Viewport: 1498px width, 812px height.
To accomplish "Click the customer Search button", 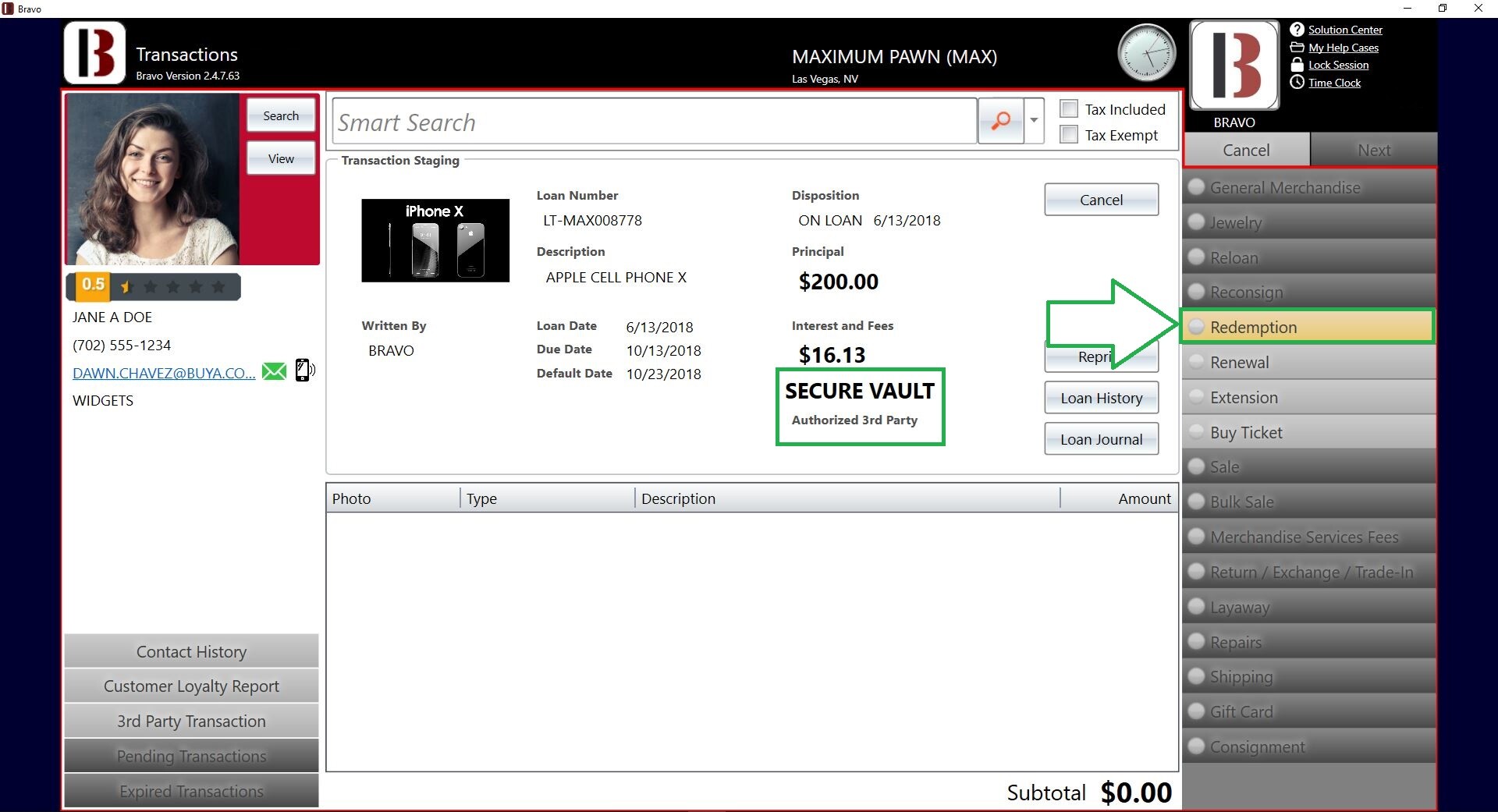I will coord(281,115).
